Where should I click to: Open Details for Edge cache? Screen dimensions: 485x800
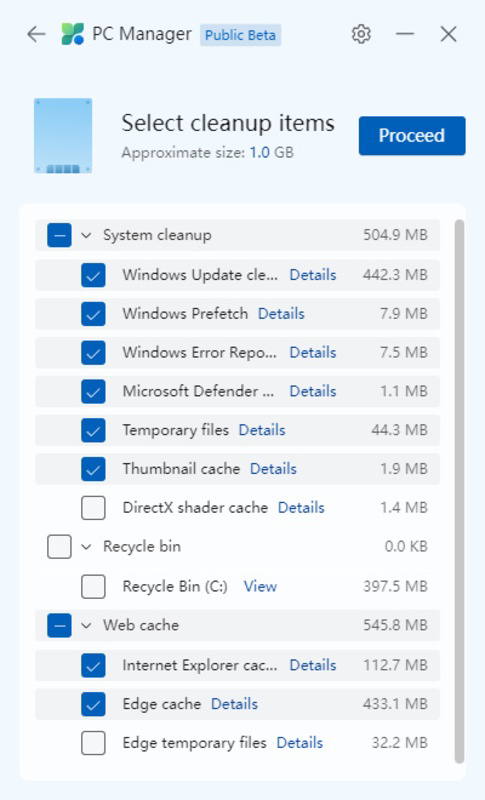[x=235, y=704]
